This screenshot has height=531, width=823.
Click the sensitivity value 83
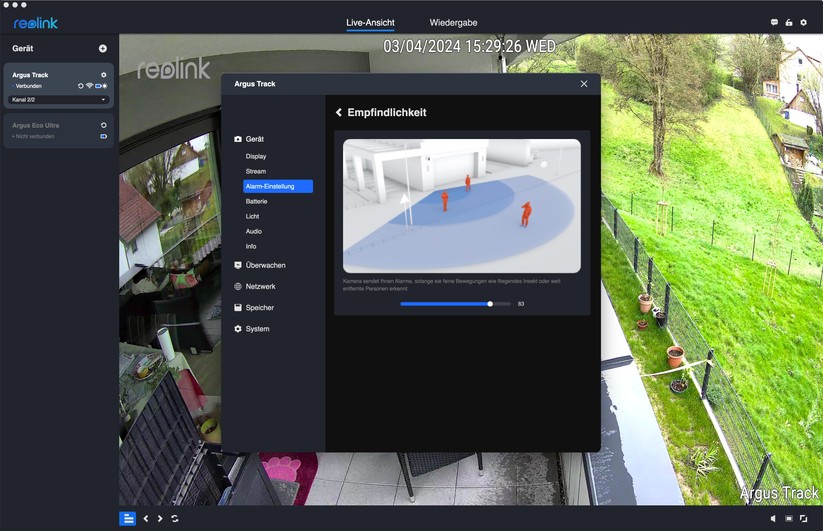tap(521, 304)
